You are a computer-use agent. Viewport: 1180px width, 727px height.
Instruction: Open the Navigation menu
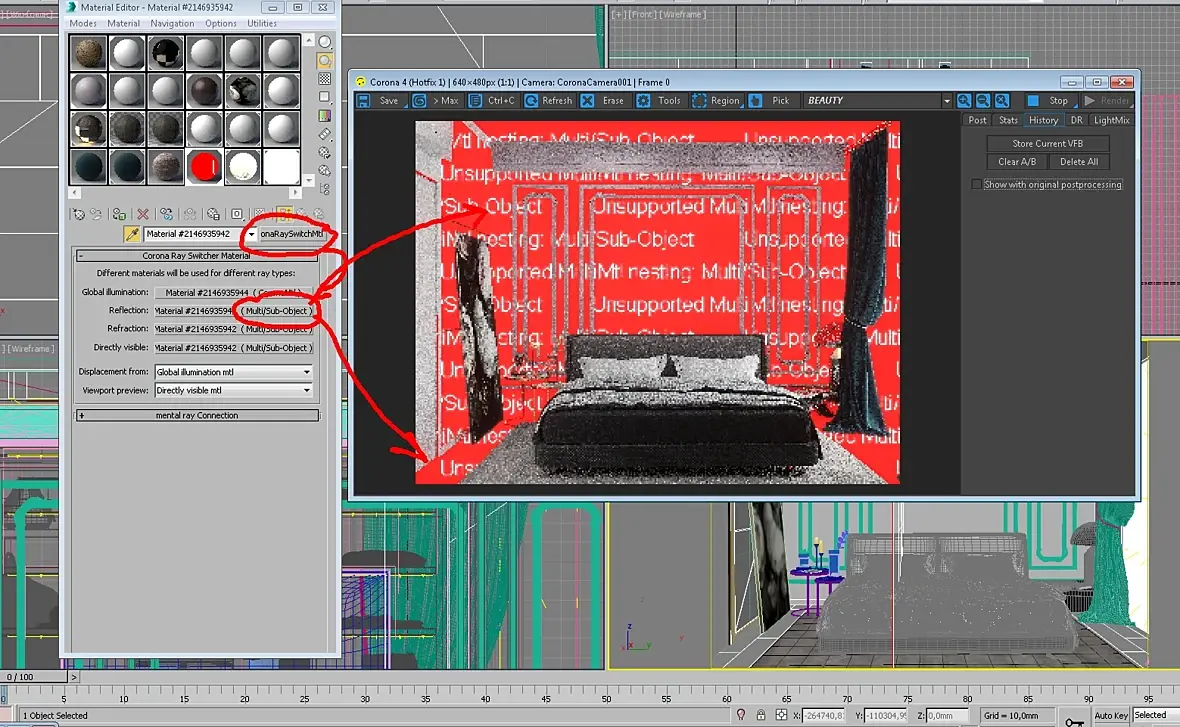tap(172, 23)
